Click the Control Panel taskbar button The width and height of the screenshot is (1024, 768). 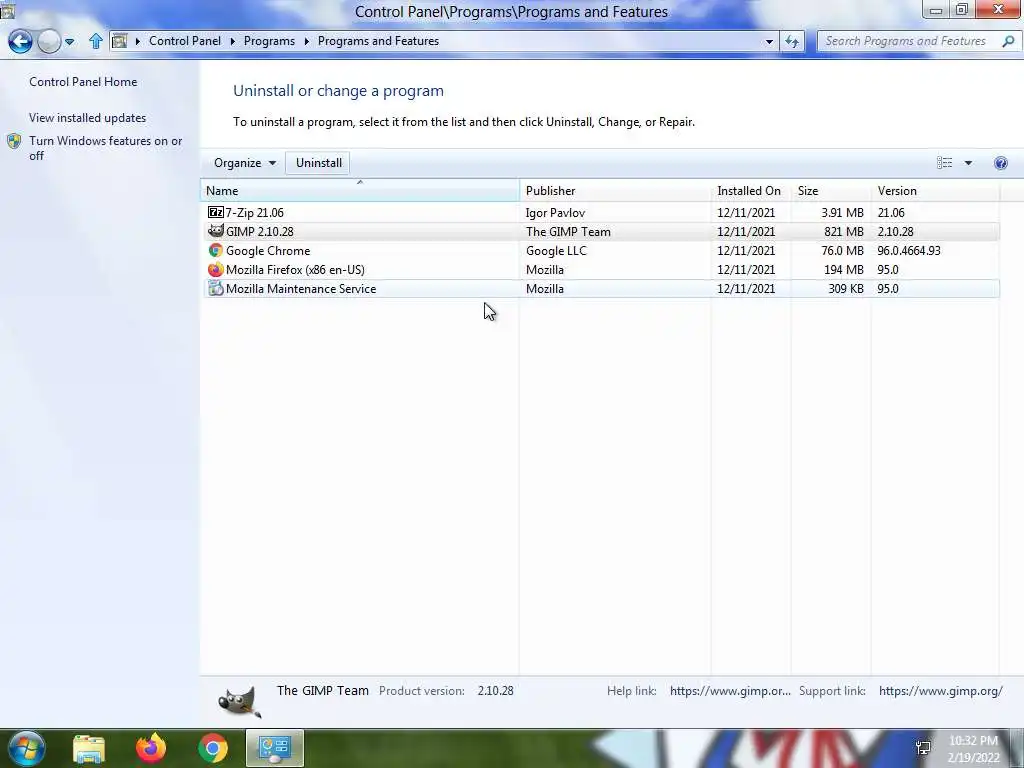click(x=275, y=748)
